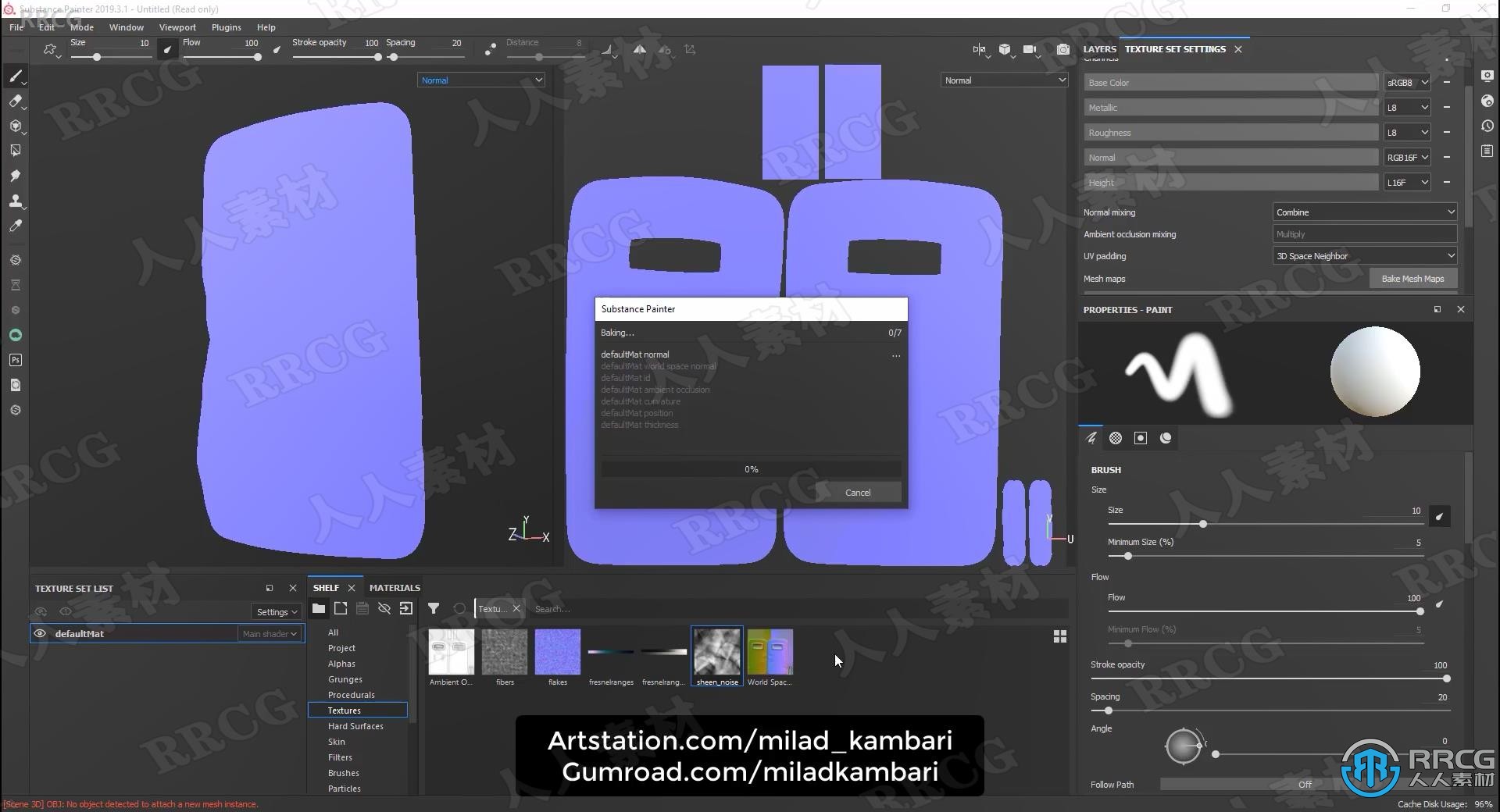The height and width of the screenshot is (812, 1500).
Task: Switch to the LAYERS tab
Action: click(1099, 48)
